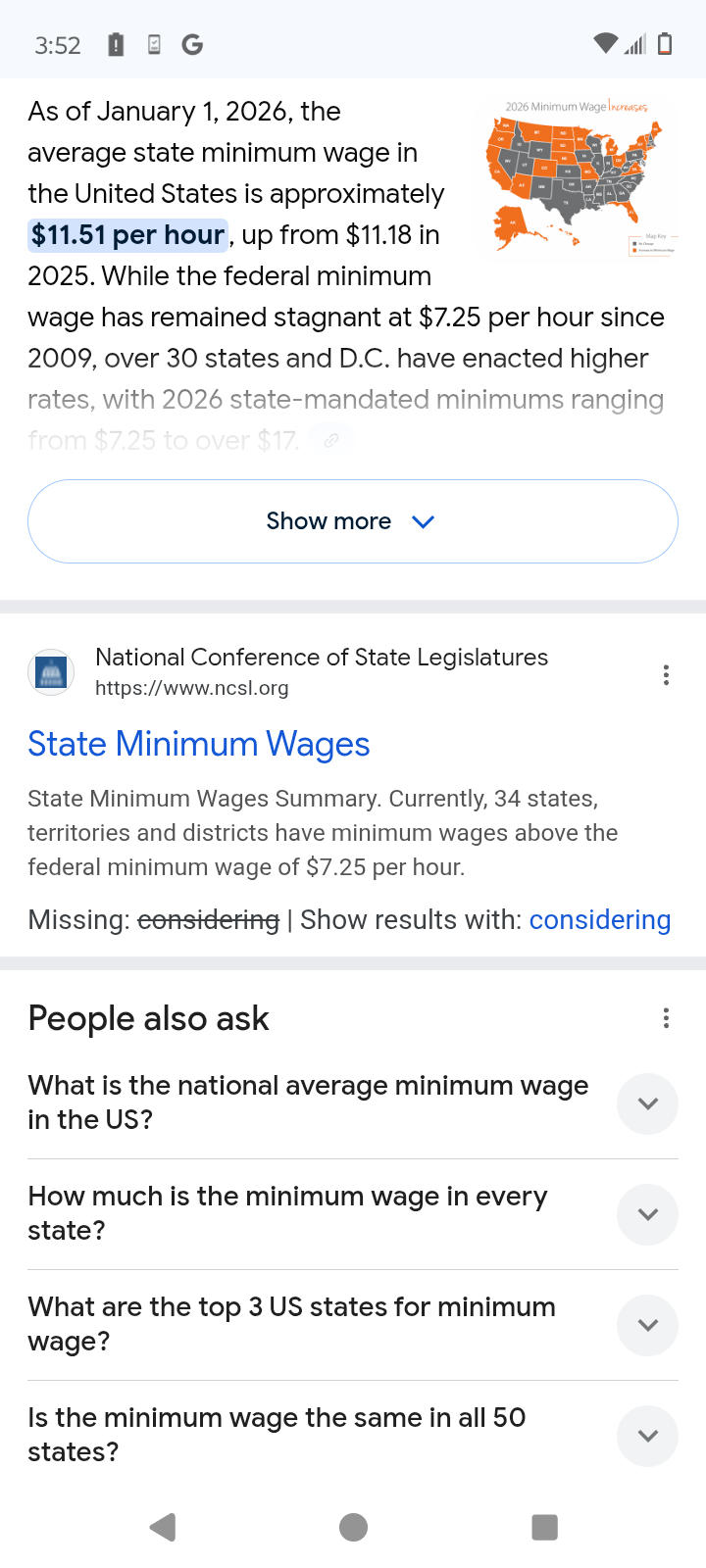The width and height of the screenshot is (706, 1568).
Task: Expand minimum wage in every state question
Action: (x=647, y=1214)
